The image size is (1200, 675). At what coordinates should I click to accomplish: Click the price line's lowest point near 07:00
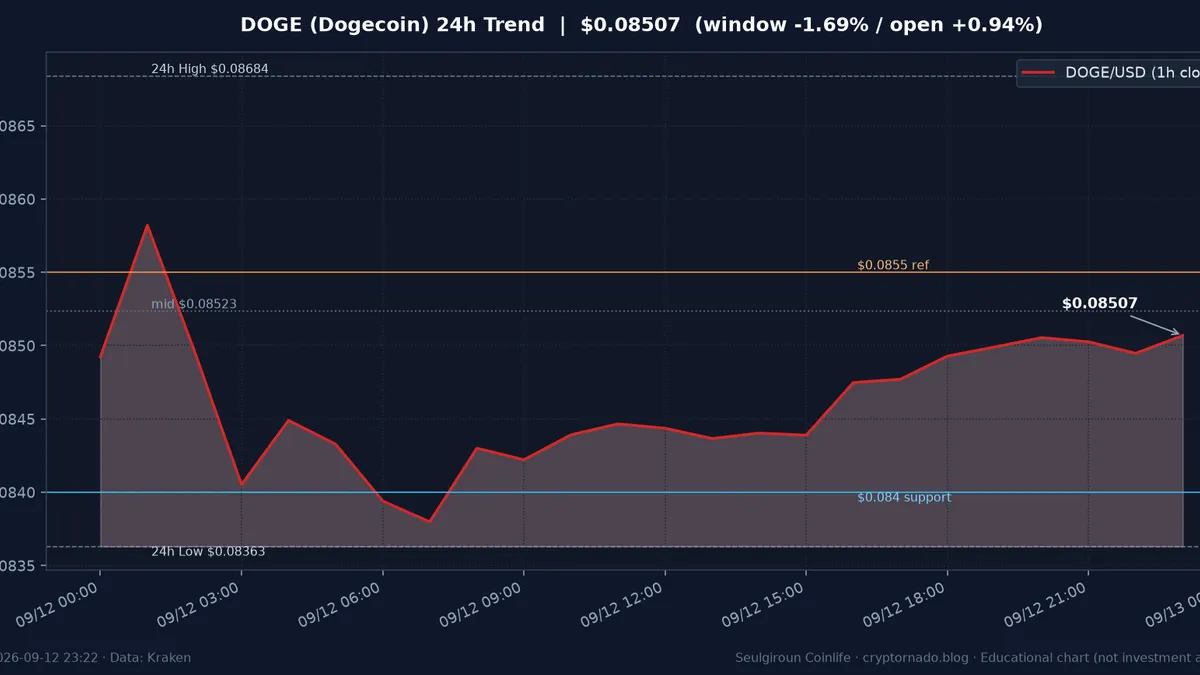pos(430,521)
